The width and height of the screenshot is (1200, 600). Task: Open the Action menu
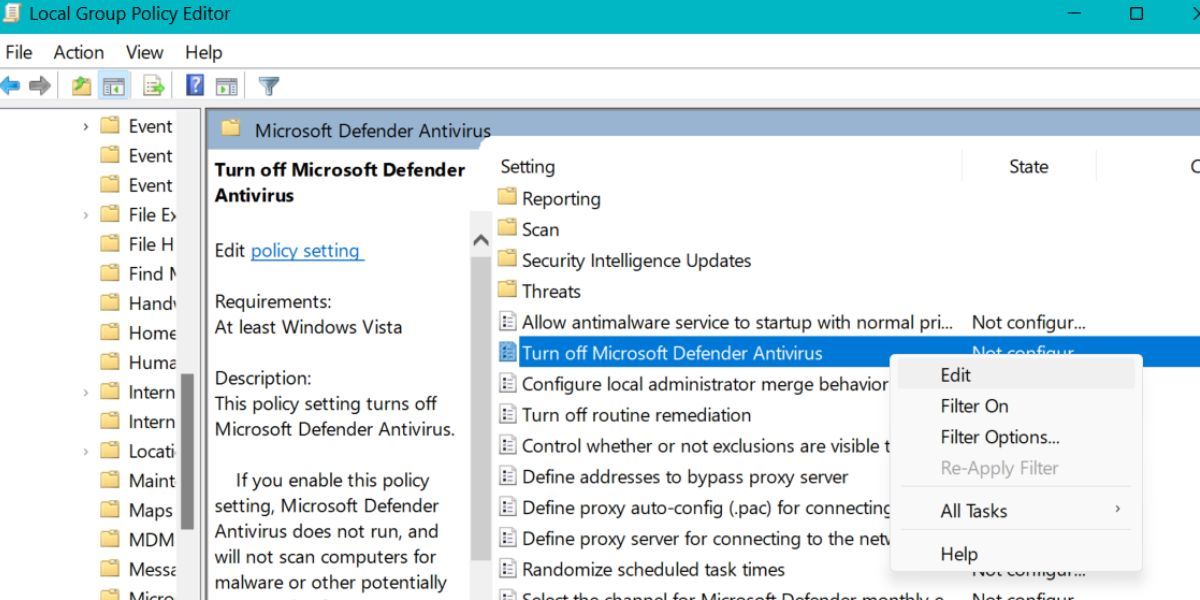pos(78,52)
